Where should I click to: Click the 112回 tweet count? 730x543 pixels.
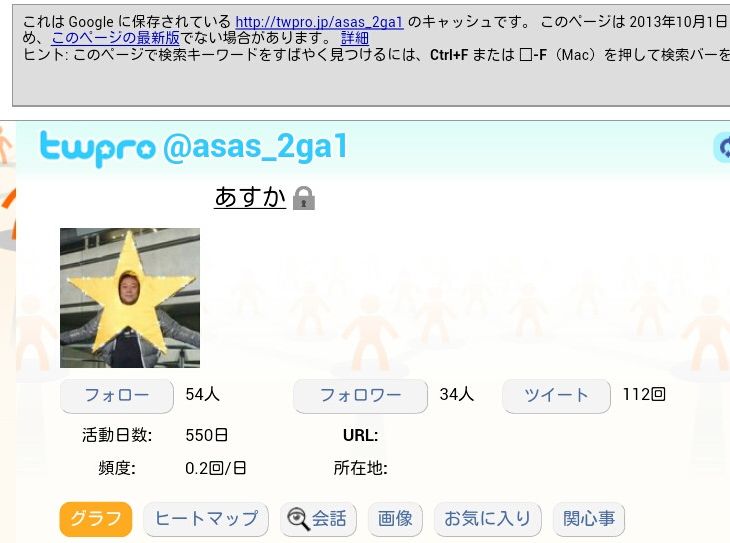tap(644, 394)
